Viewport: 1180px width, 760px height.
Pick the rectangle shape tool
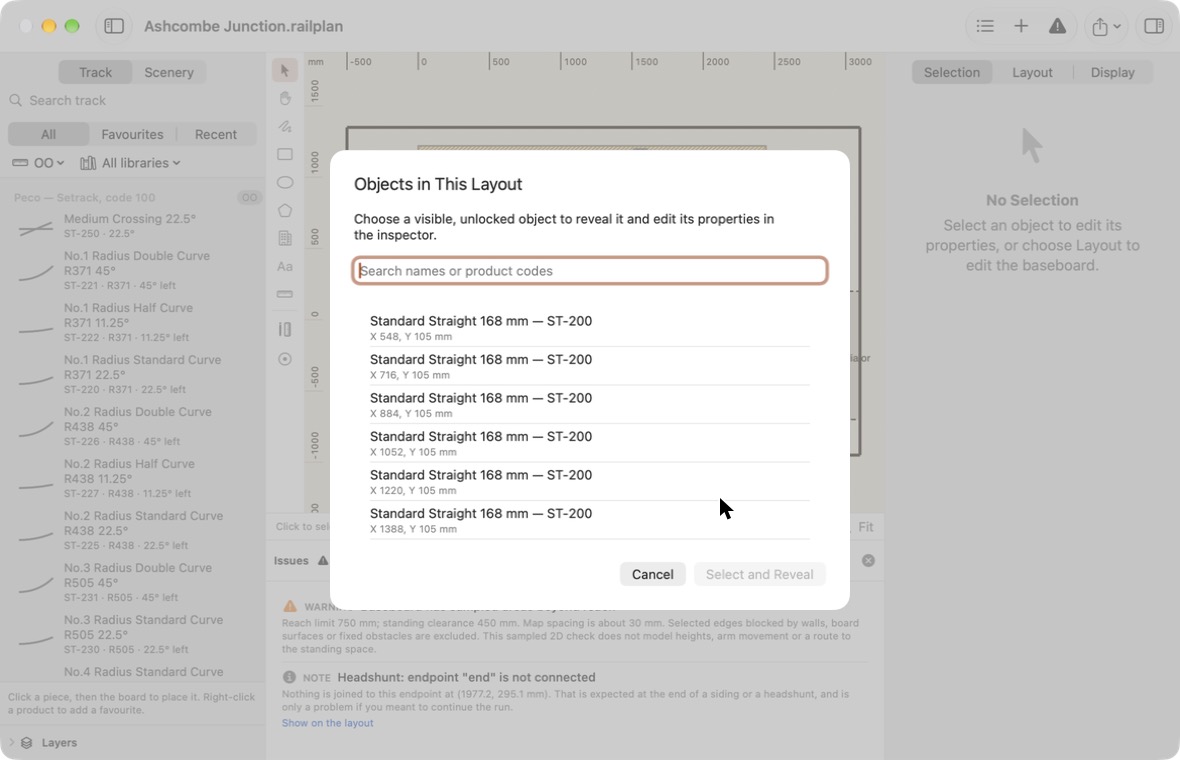click(x=284, y=154)
